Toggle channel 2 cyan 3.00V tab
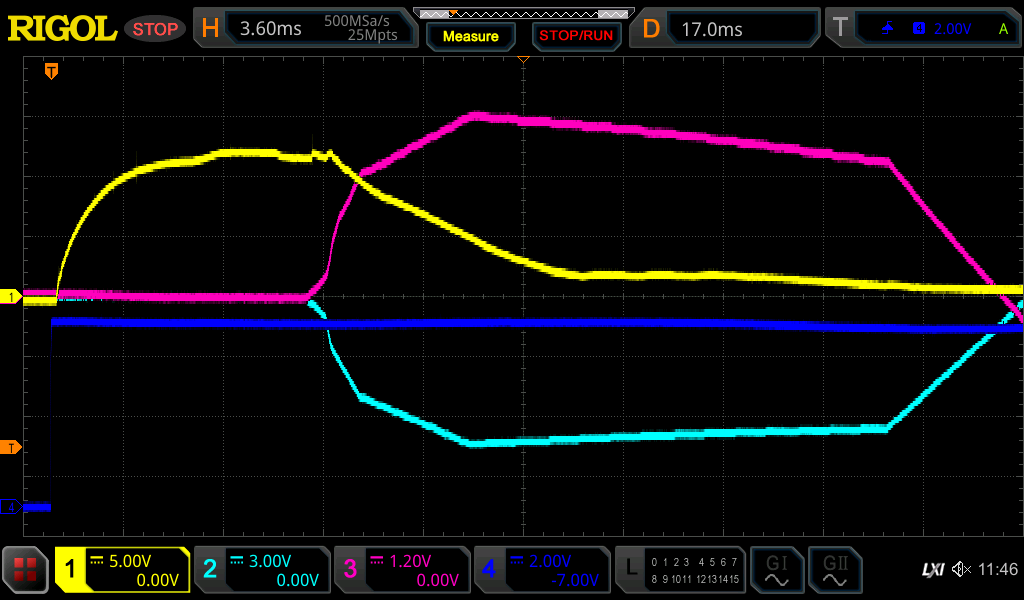Image resolution: width=1024 pixels, height=600 pixels. (261, 570)
